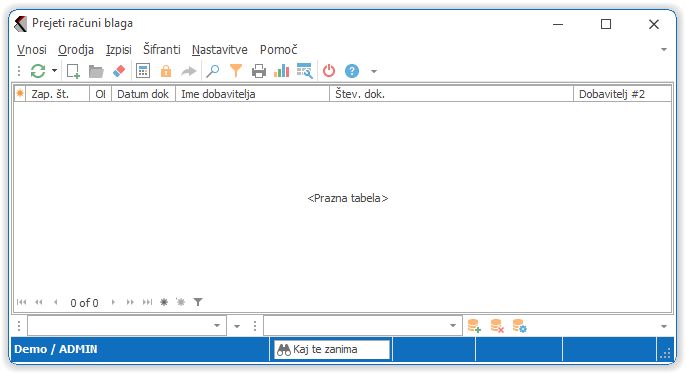Click the gray forward arrow icon
The height and width of the screenshot is (377, 689).
(189, 71)
